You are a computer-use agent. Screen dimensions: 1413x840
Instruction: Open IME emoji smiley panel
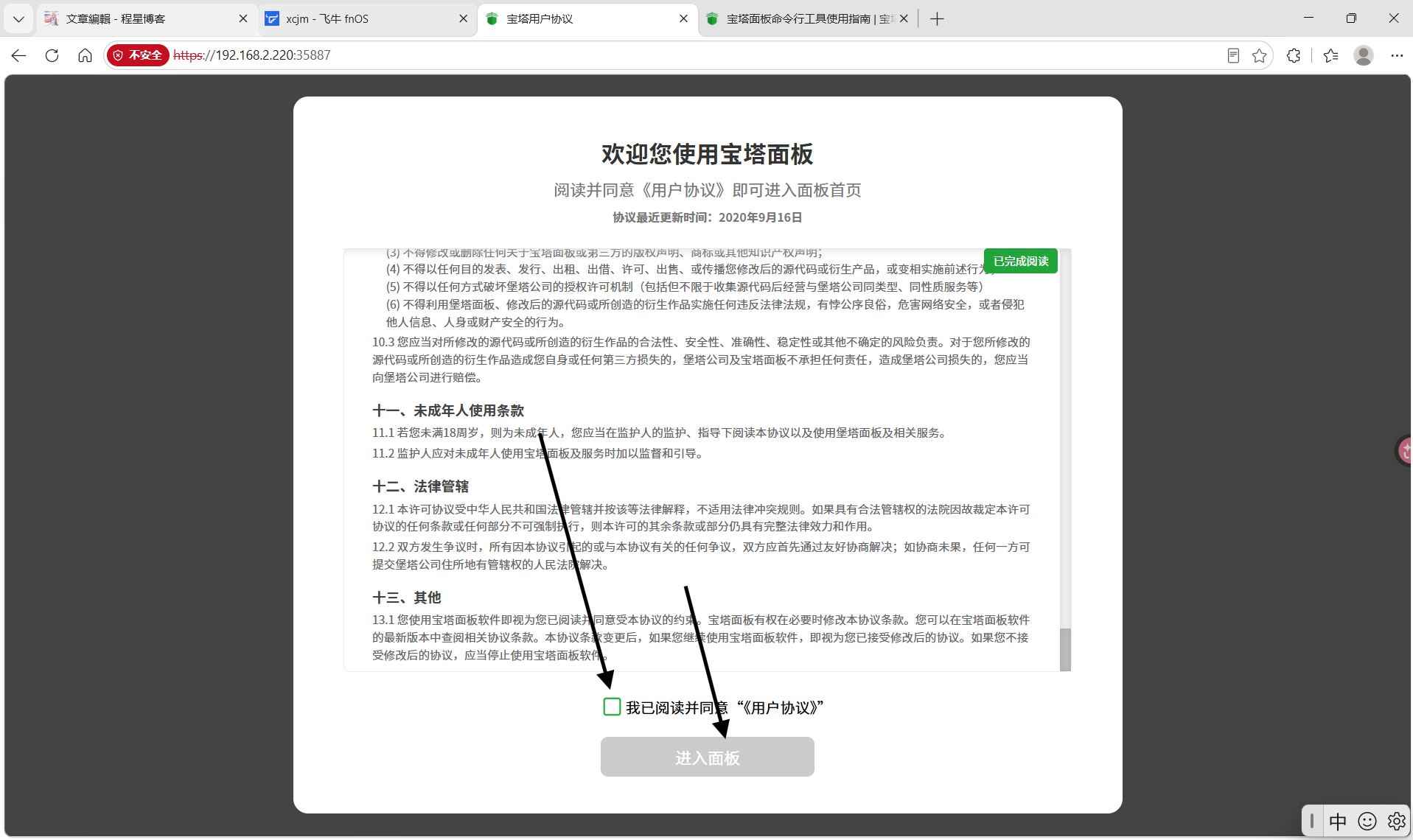click(x=1367, y=821)
